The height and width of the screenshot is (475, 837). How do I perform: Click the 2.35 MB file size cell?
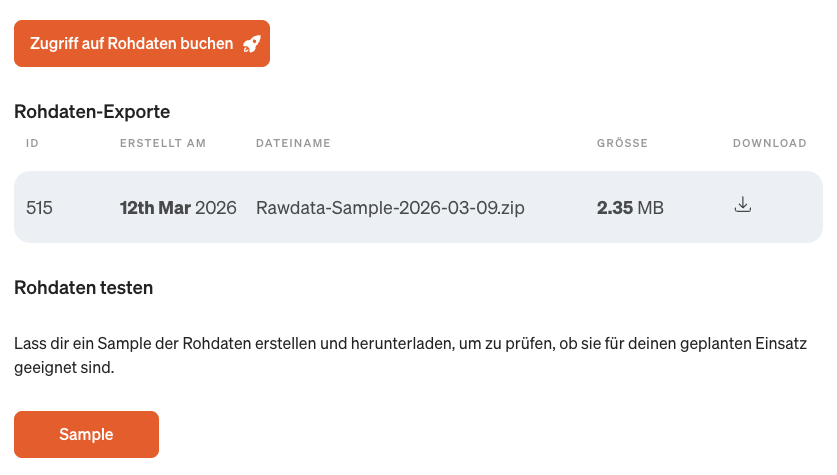630,208
